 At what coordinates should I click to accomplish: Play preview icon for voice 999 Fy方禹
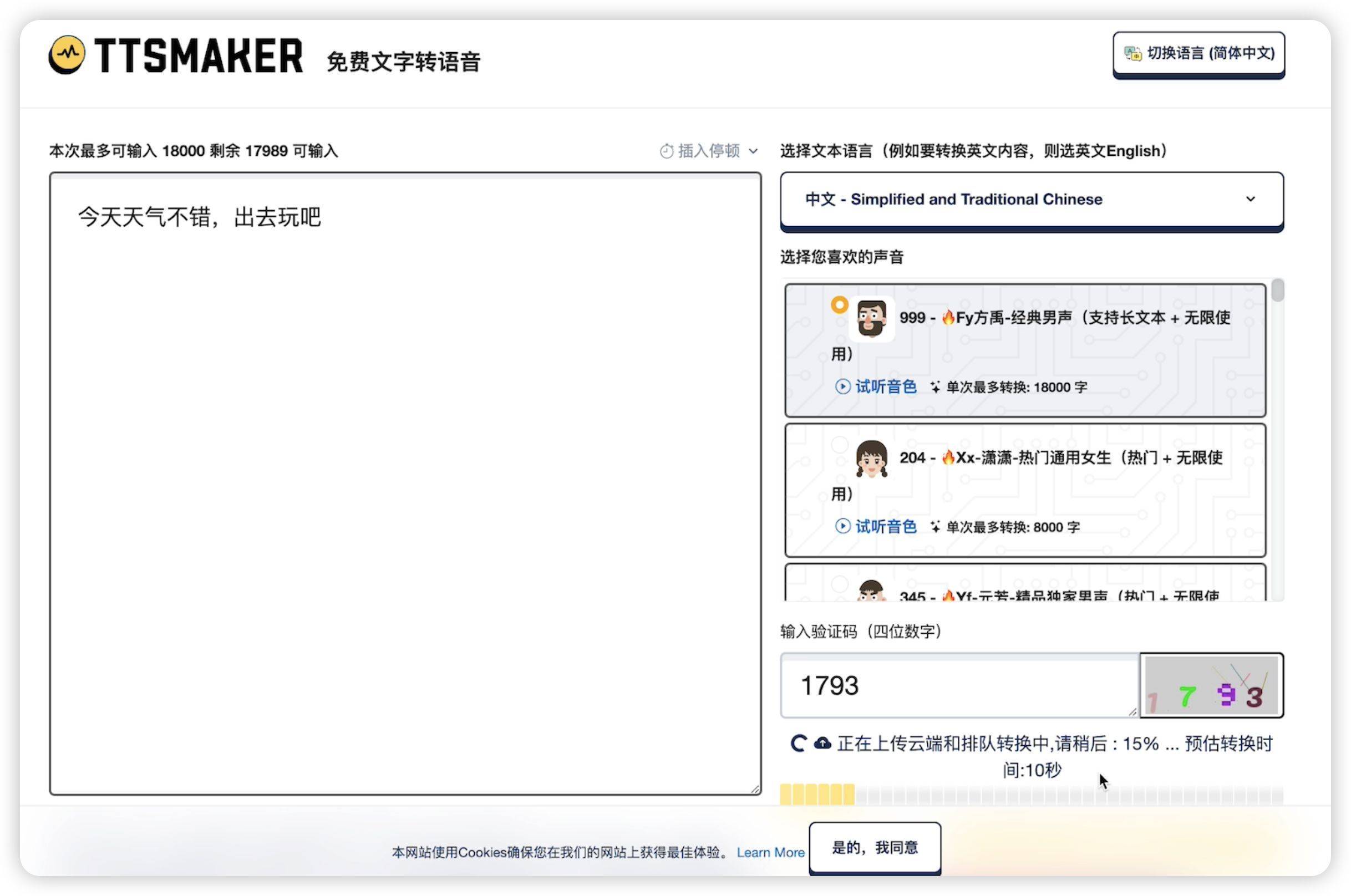pos(842,386)
